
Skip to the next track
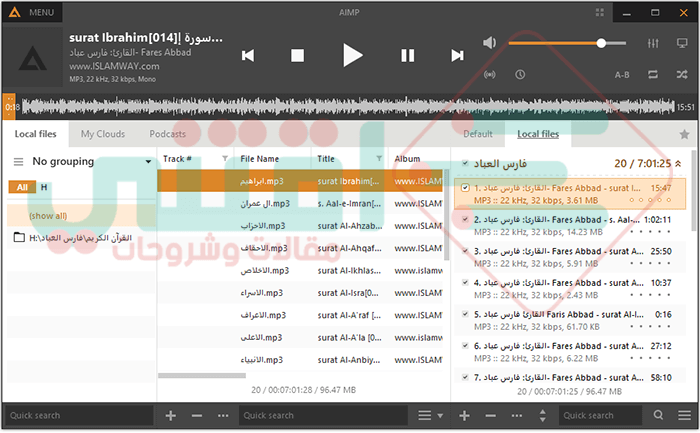[x=457, y=55]
